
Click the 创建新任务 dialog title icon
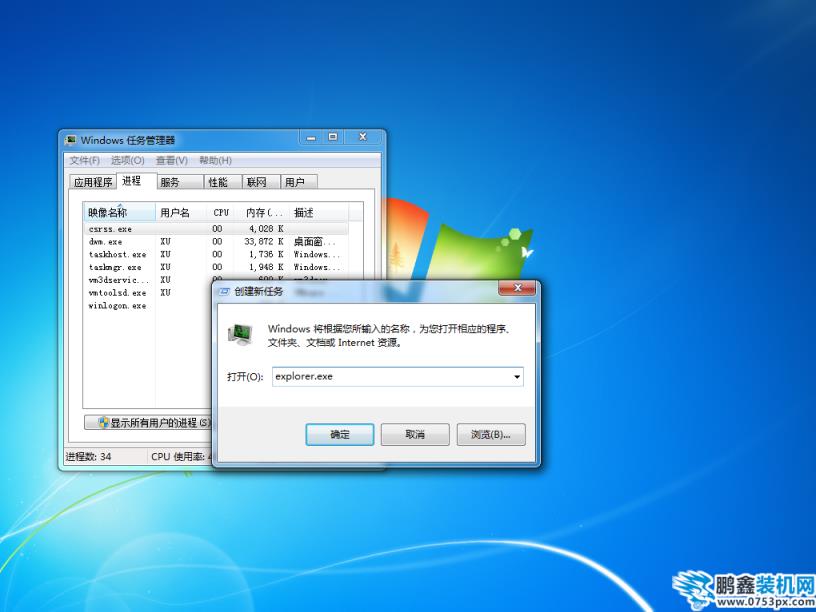(x=224, y=291)
